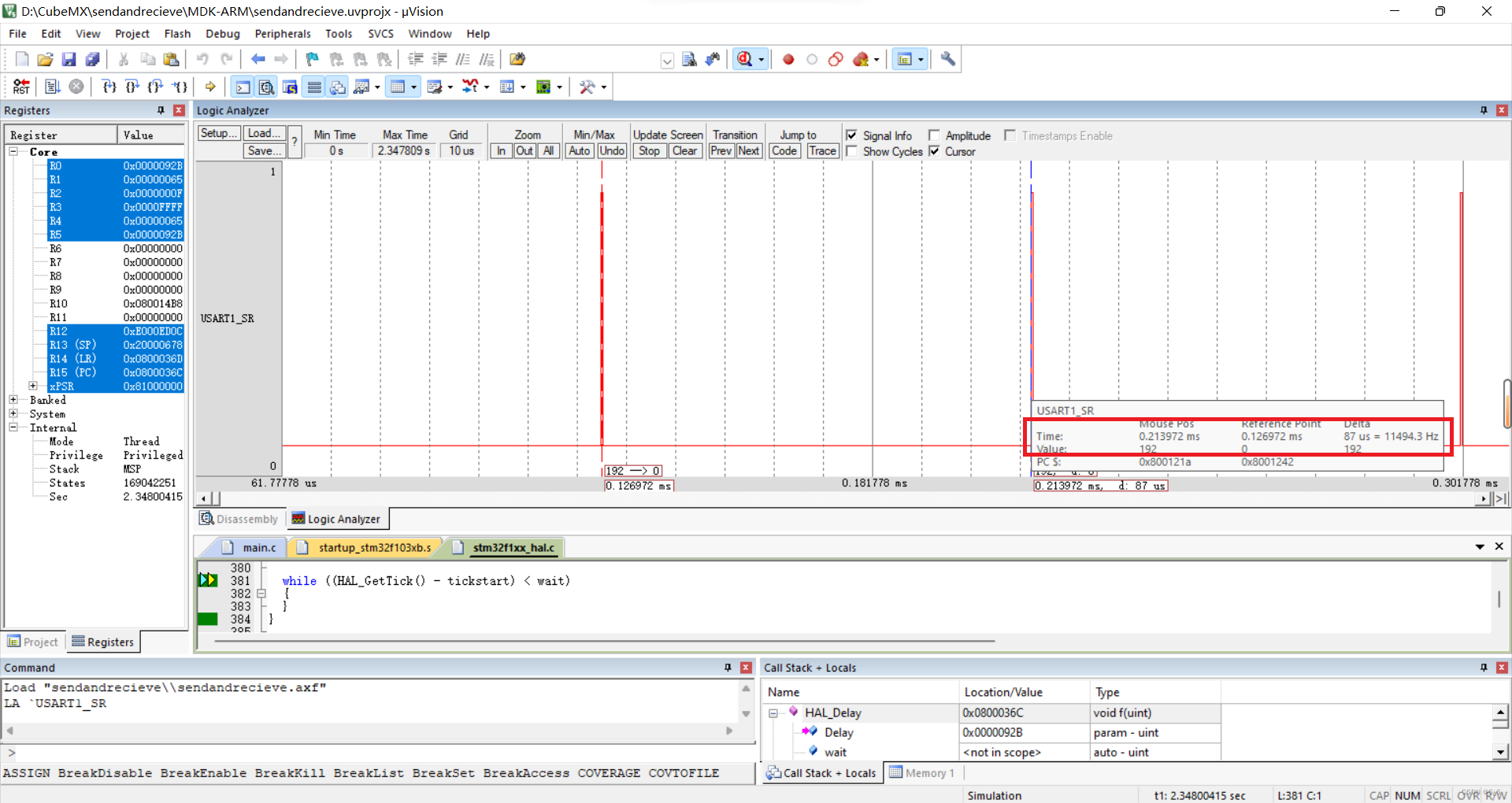Click the Save... button
The height and width of the screenshot is (803, 1512).
click(x=264, y=150)
